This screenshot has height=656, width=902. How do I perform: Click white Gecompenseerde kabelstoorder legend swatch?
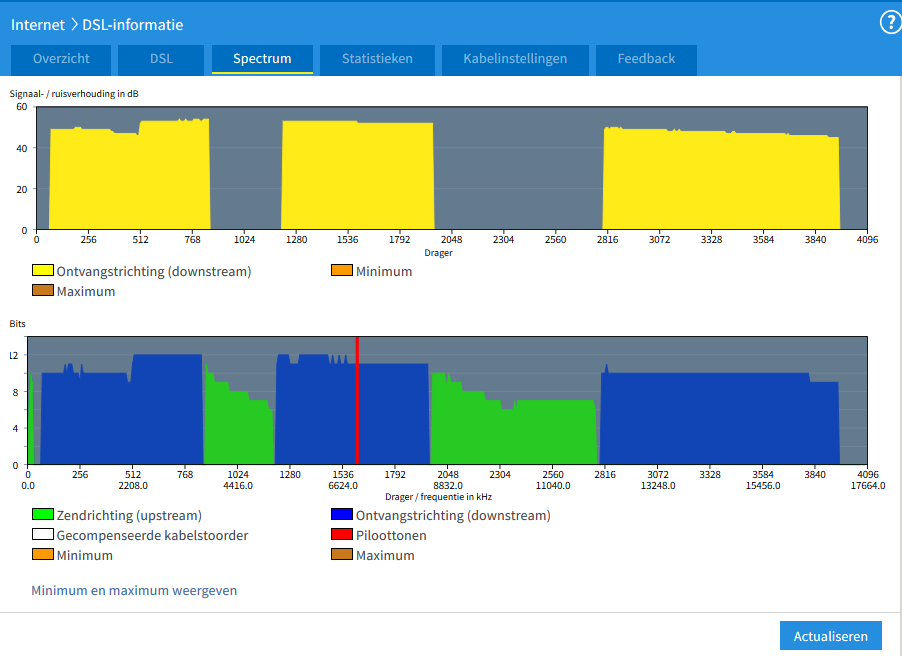(43, 536)
